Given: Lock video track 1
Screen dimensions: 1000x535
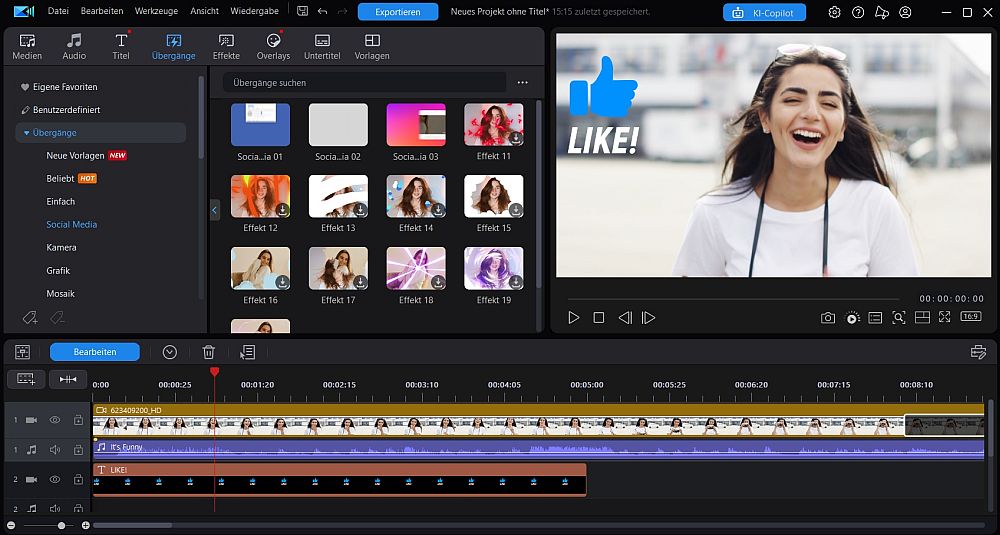Looking at the screenshot, I should click(x=78, y=420).
